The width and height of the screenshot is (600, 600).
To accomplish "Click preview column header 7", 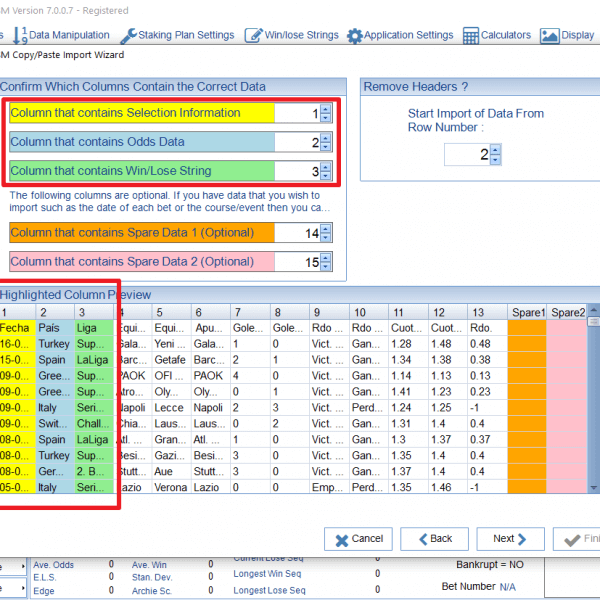I will click(251, 312).
